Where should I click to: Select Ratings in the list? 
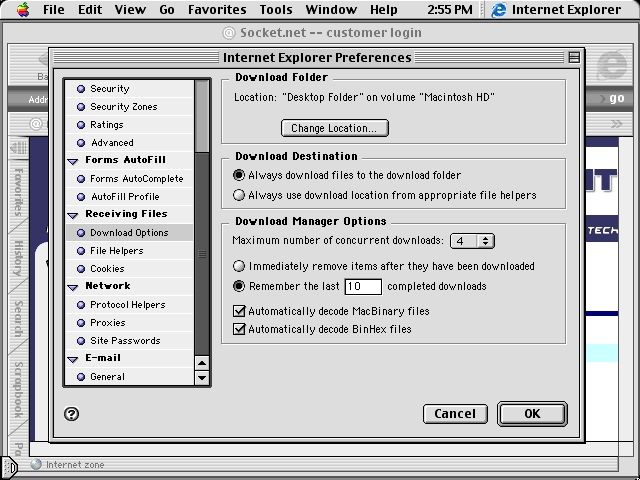130,124
